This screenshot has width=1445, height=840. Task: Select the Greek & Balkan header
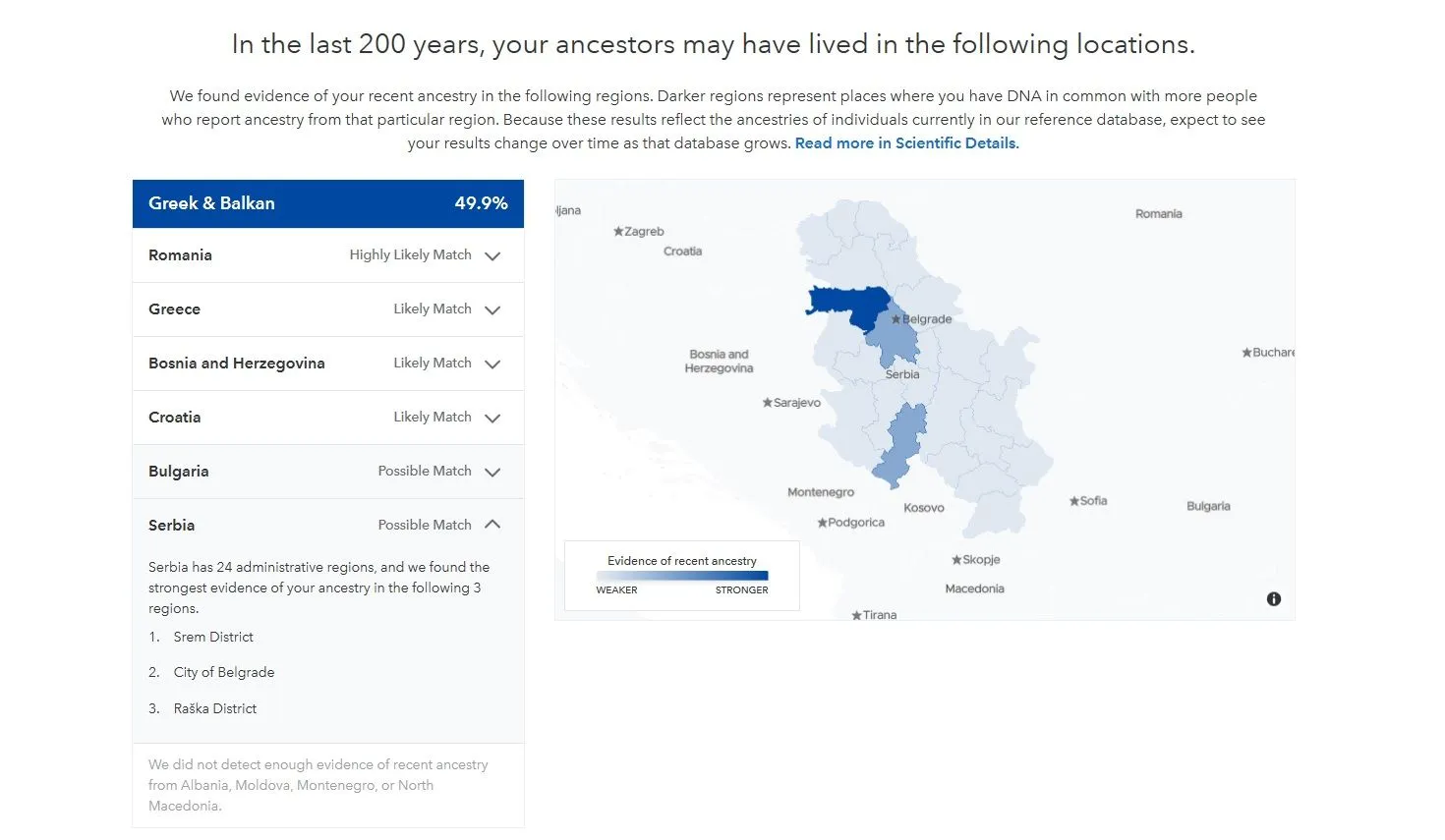point(327,203)
